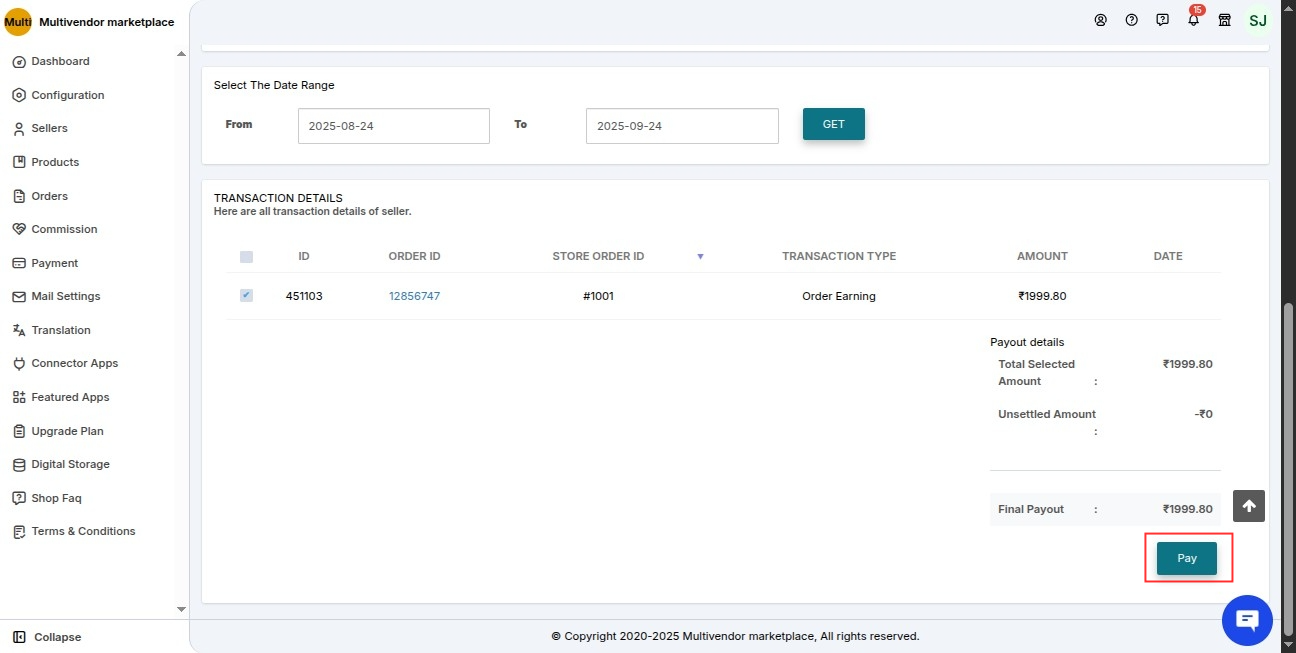The height and width of the screenshot is (653, 1296).
Task: Click the Sellers person icon
Action: point(19,129)
